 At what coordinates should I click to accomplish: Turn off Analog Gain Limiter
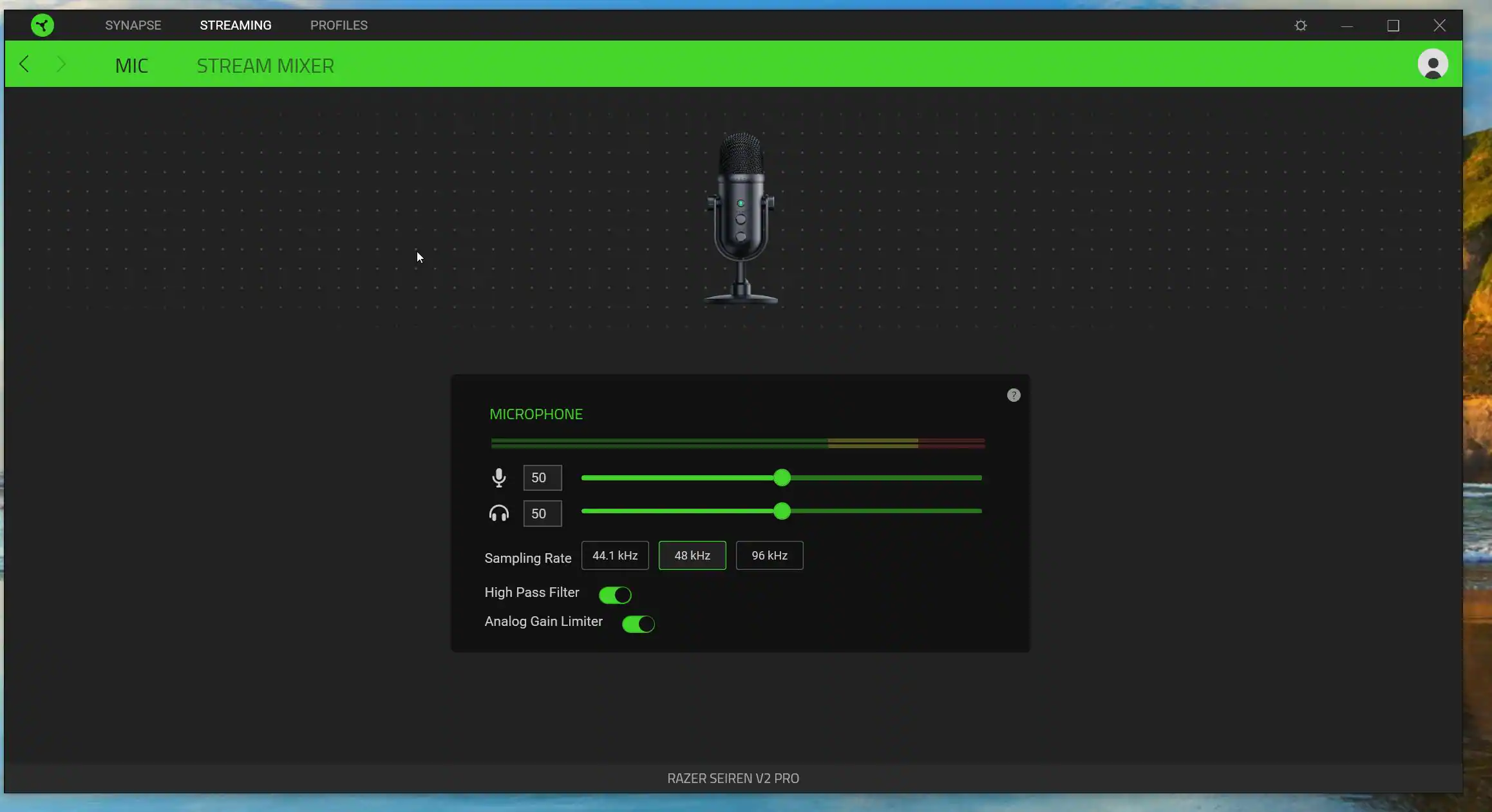(x=638, y=624)
